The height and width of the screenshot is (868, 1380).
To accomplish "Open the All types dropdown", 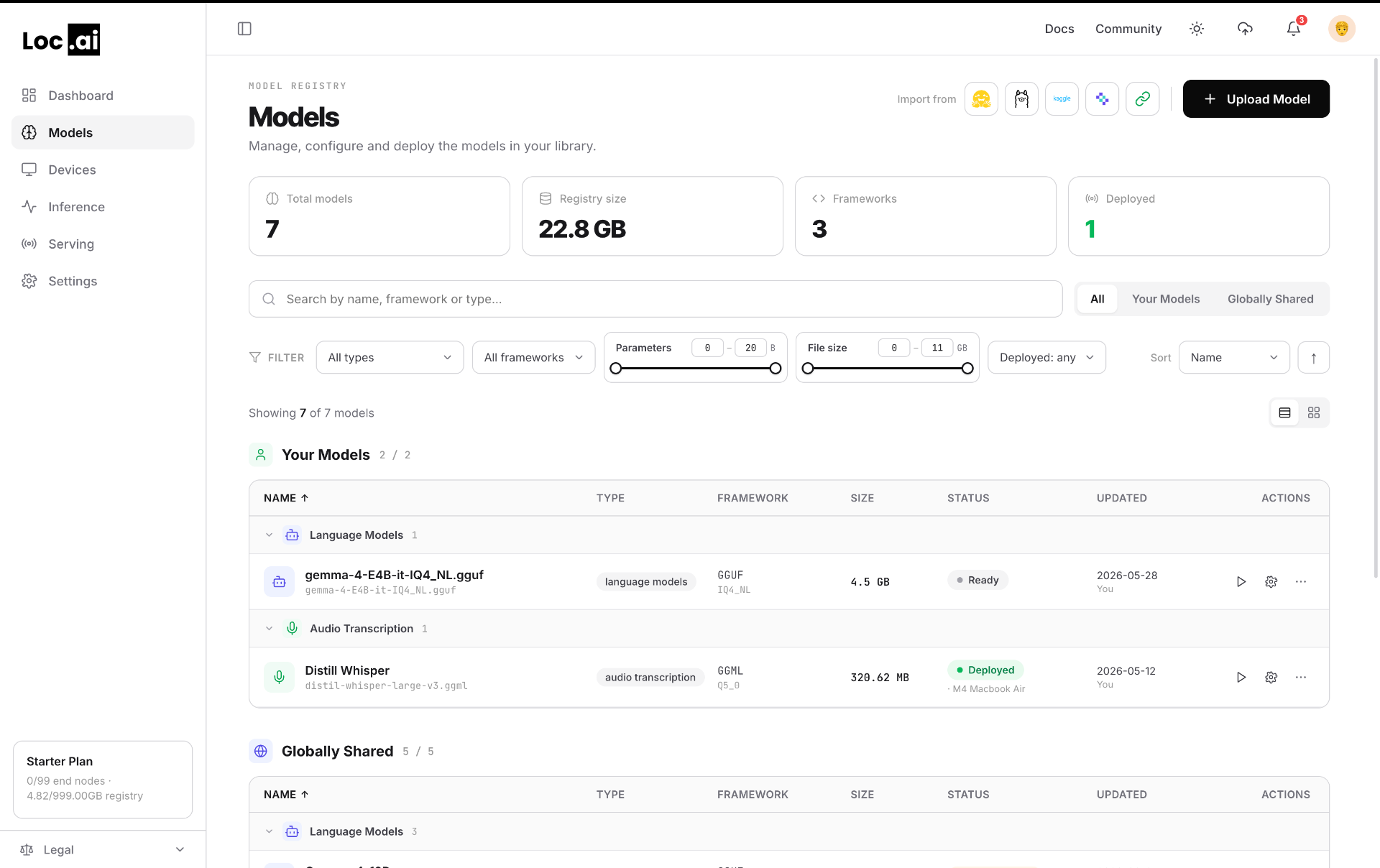I will point(390,357).
